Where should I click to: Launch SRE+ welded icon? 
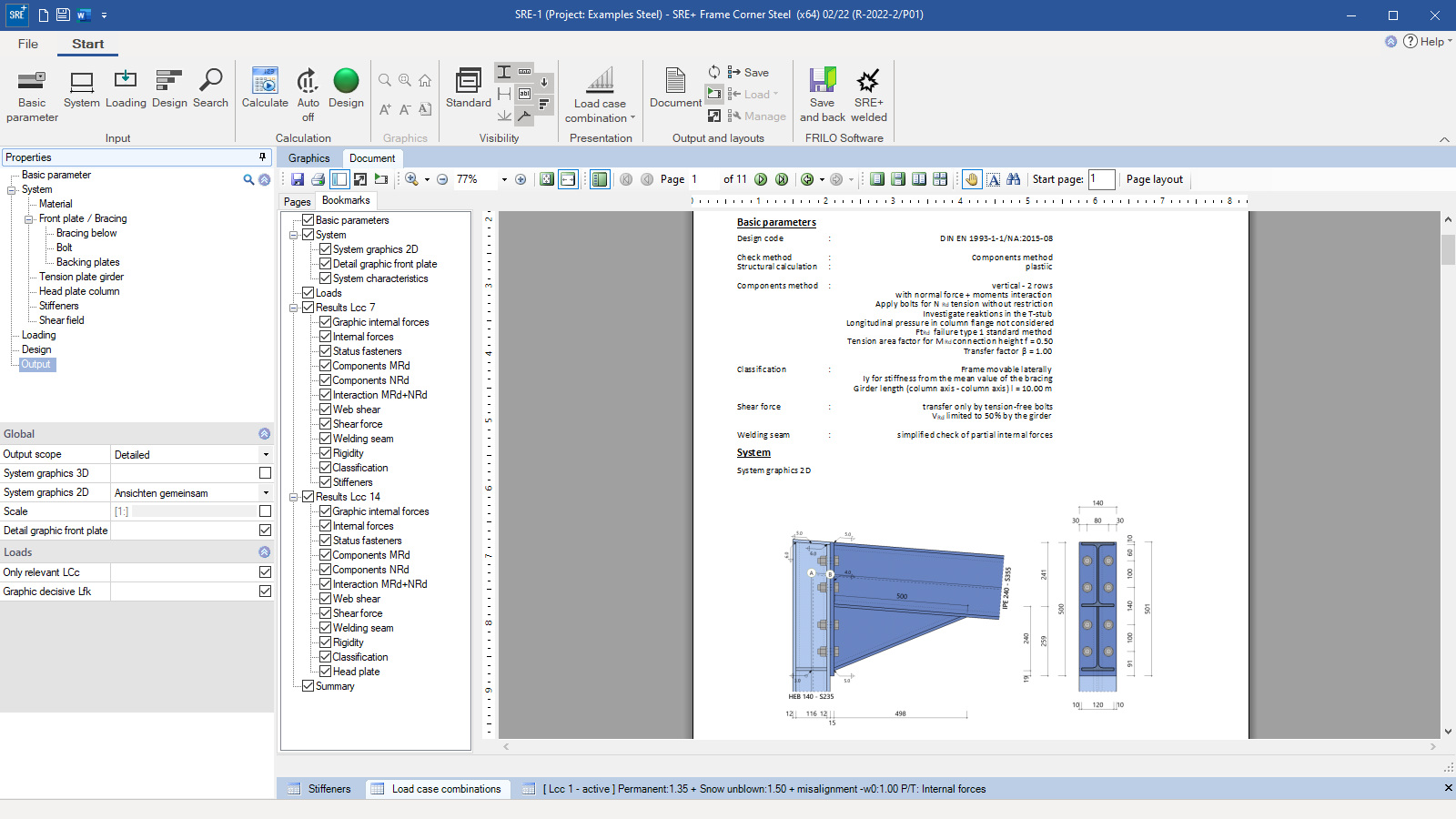click(869, 96)
